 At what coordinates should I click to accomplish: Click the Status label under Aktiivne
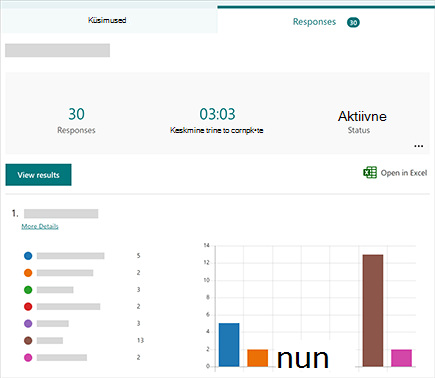[x=359, y=130]
